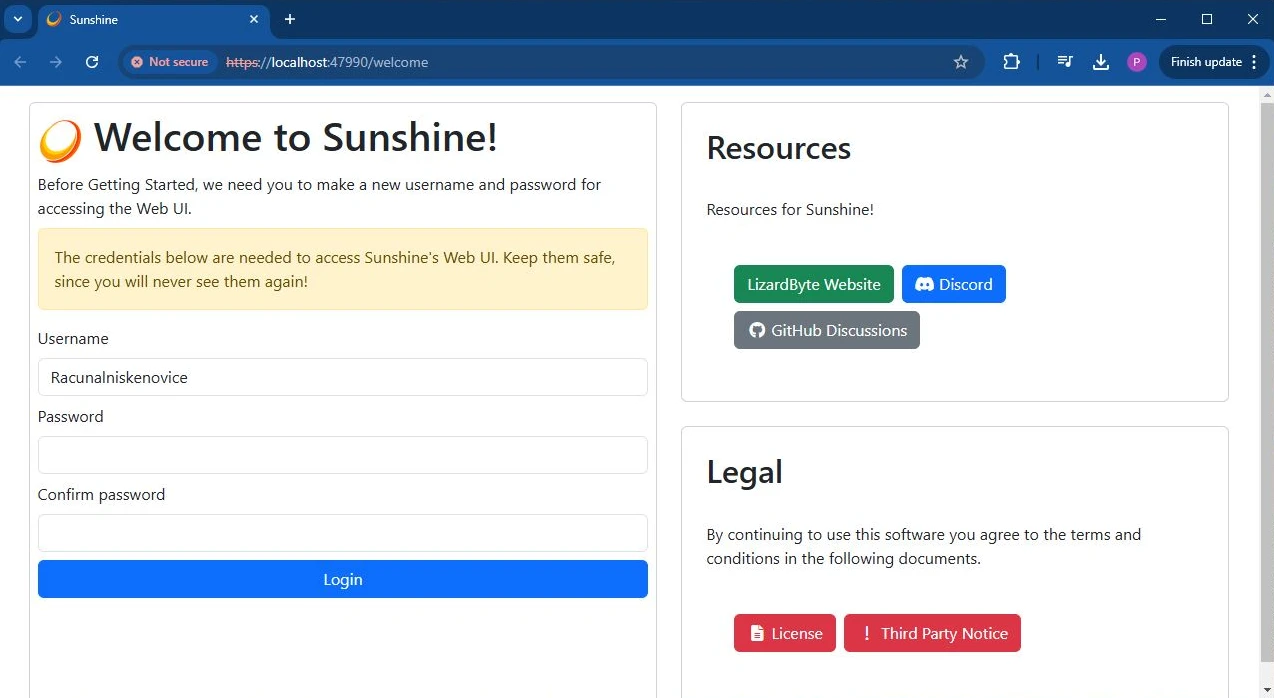This screenshot has width=1274, height=698.
Task: Click the browser back arrow
Action: point(20,62)
